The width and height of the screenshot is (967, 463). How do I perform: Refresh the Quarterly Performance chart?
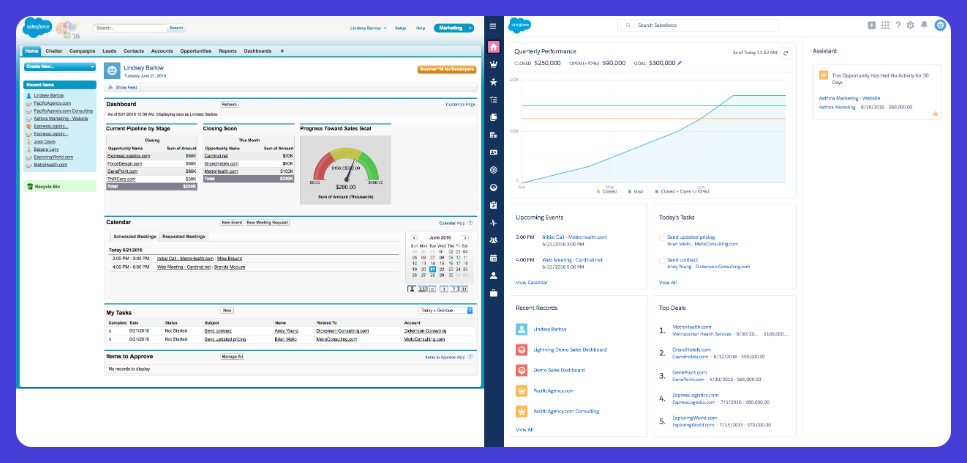click(786, 53)
